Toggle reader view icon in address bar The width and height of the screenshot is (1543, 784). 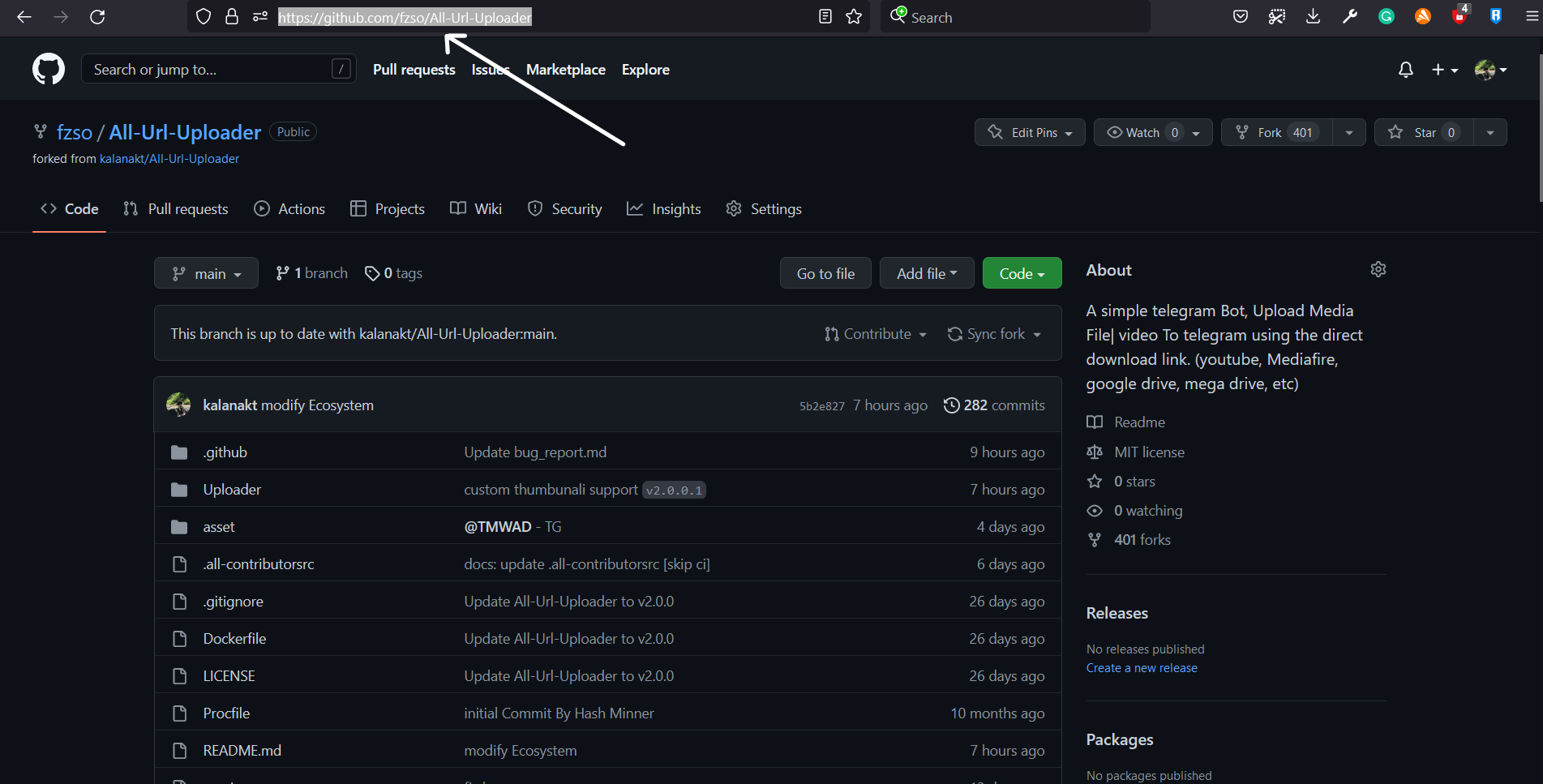pos(825,17)
